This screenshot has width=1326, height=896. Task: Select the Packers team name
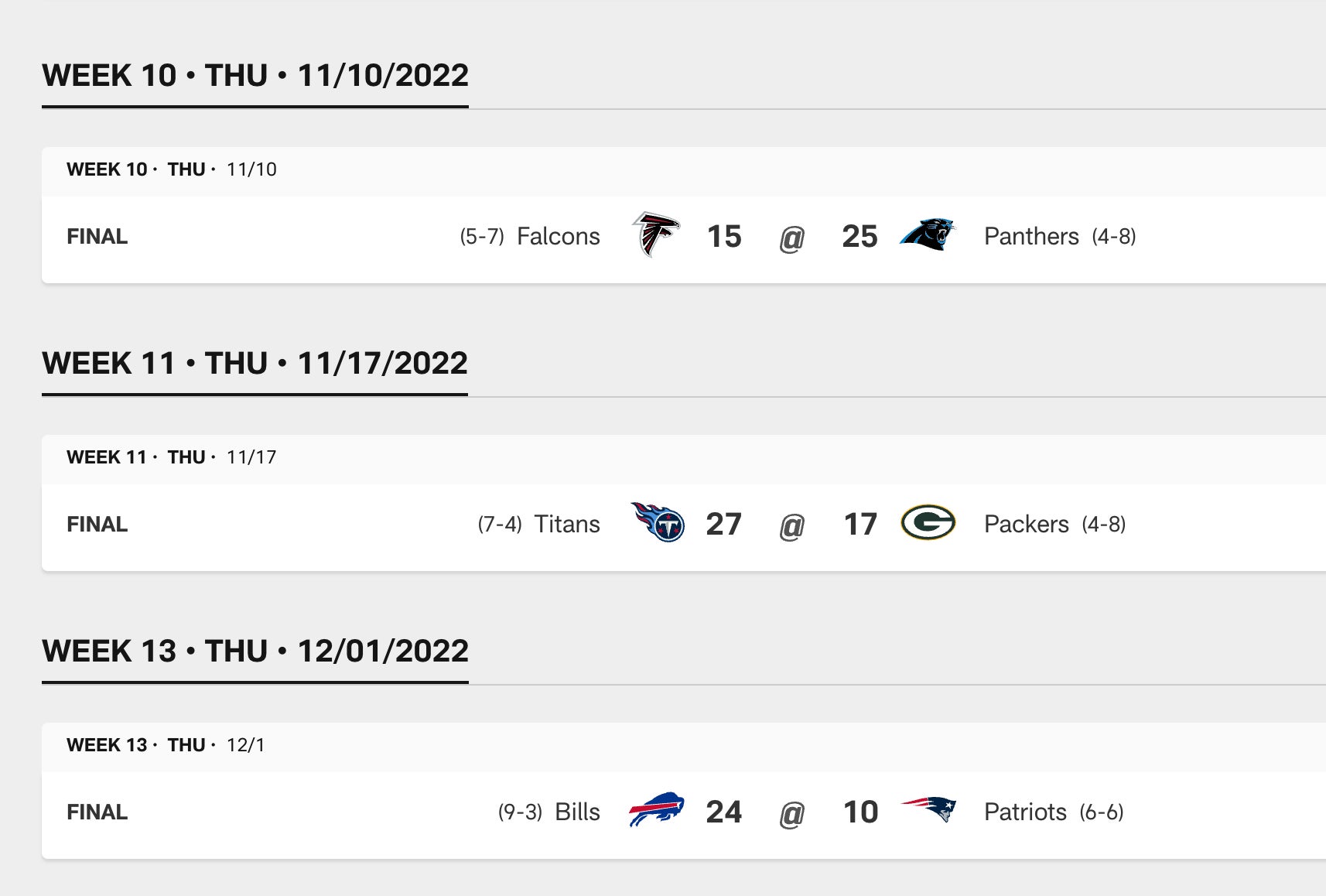point(1026,524)
